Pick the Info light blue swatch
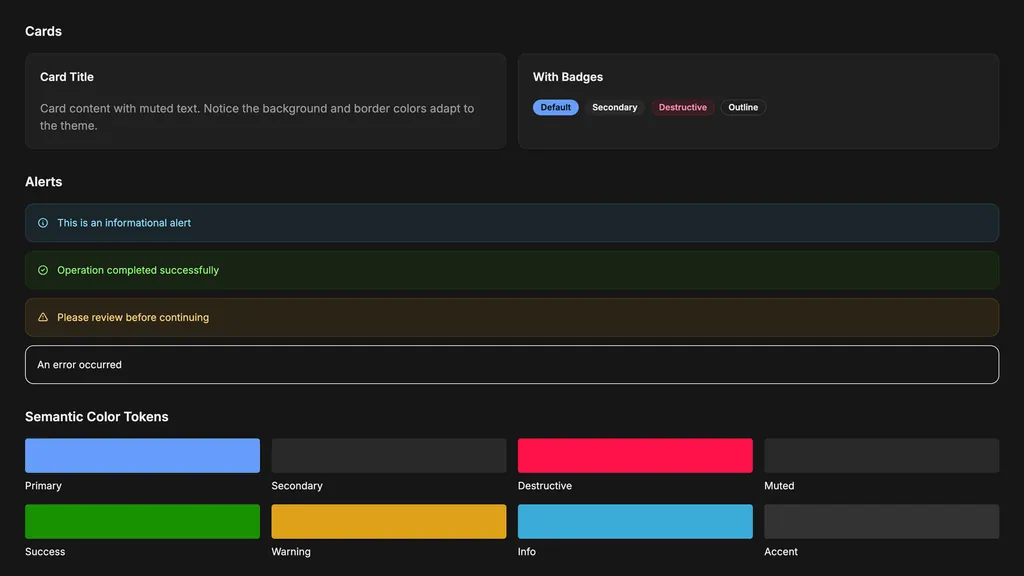 [635, 521]
